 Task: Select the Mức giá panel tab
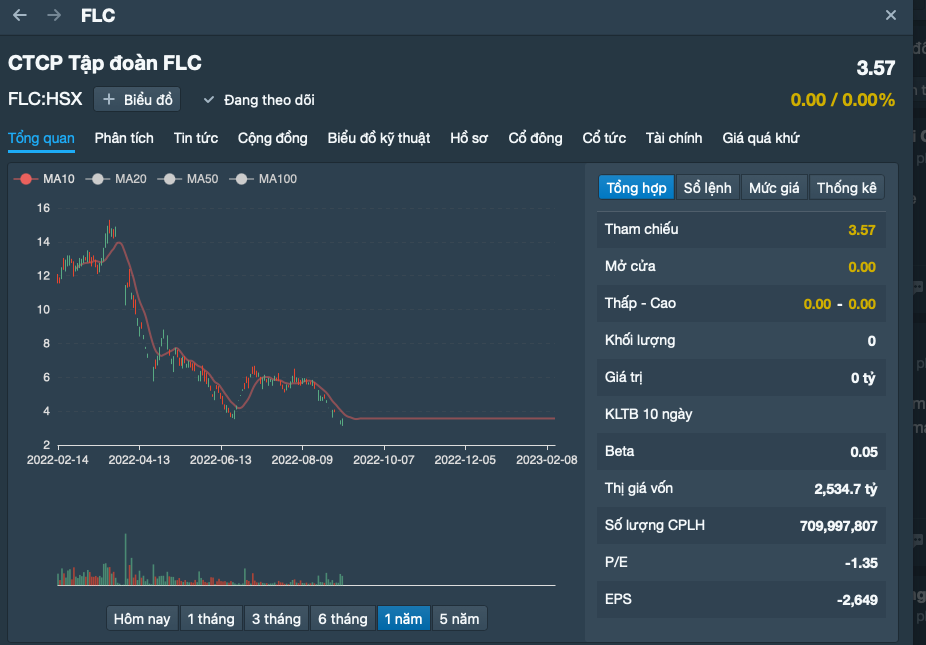point(774,188)
